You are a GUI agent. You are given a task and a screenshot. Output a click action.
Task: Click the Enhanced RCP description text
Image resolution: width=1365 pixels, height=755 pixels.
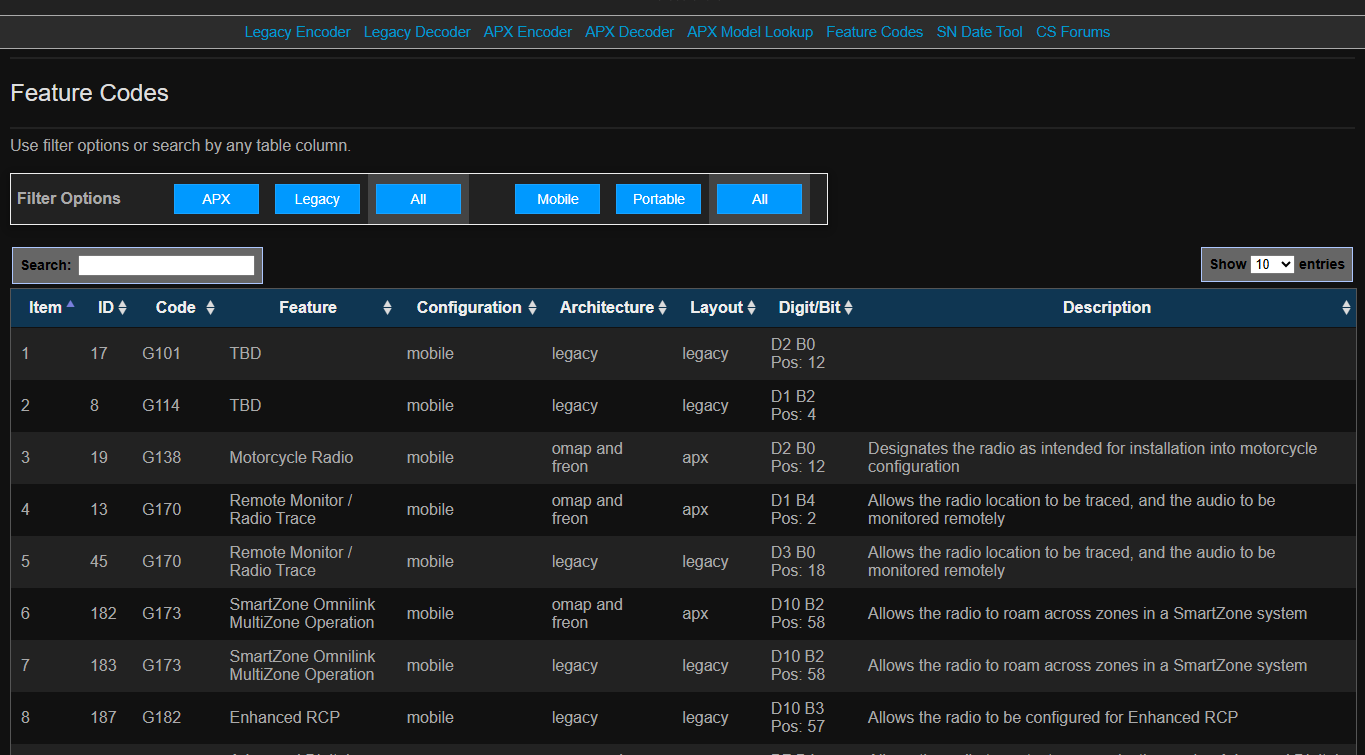click(x=1053, y=718)
